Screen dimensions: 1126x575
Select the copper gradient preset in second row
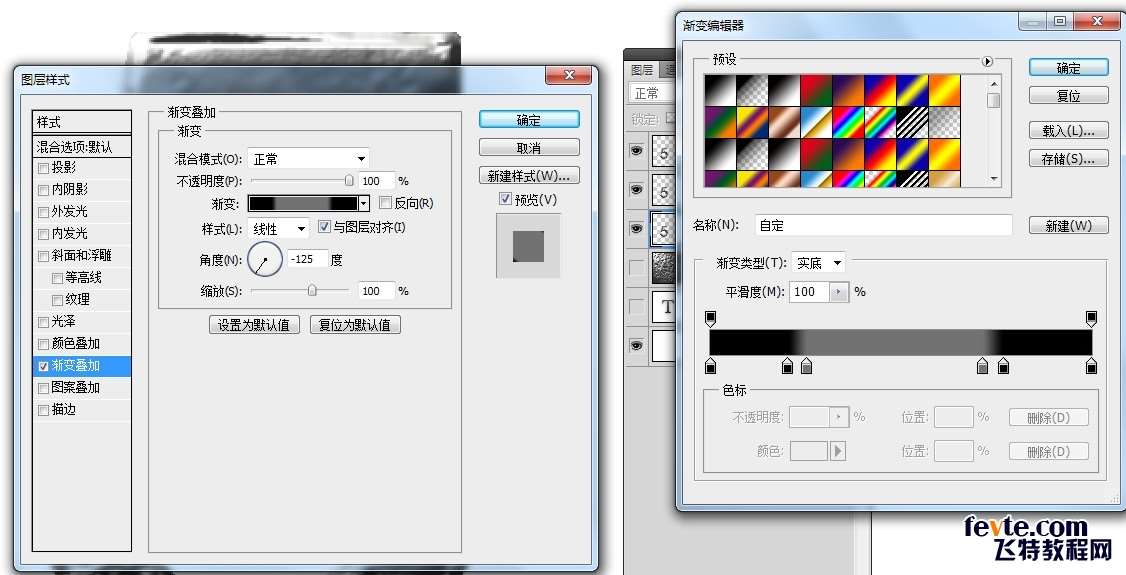point(784,122)
